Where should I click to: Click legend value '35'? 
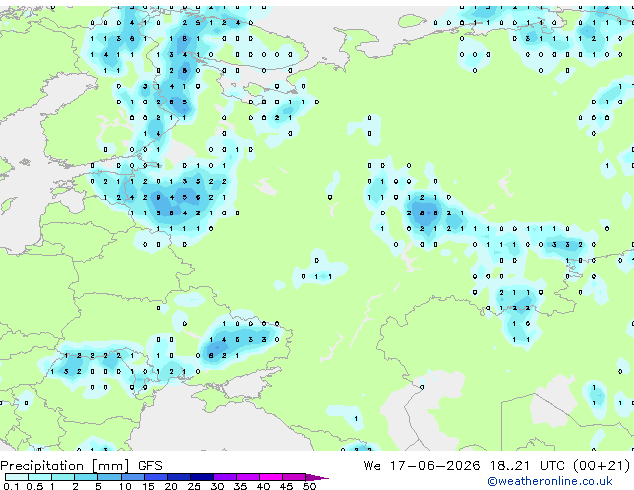[240, 486]
